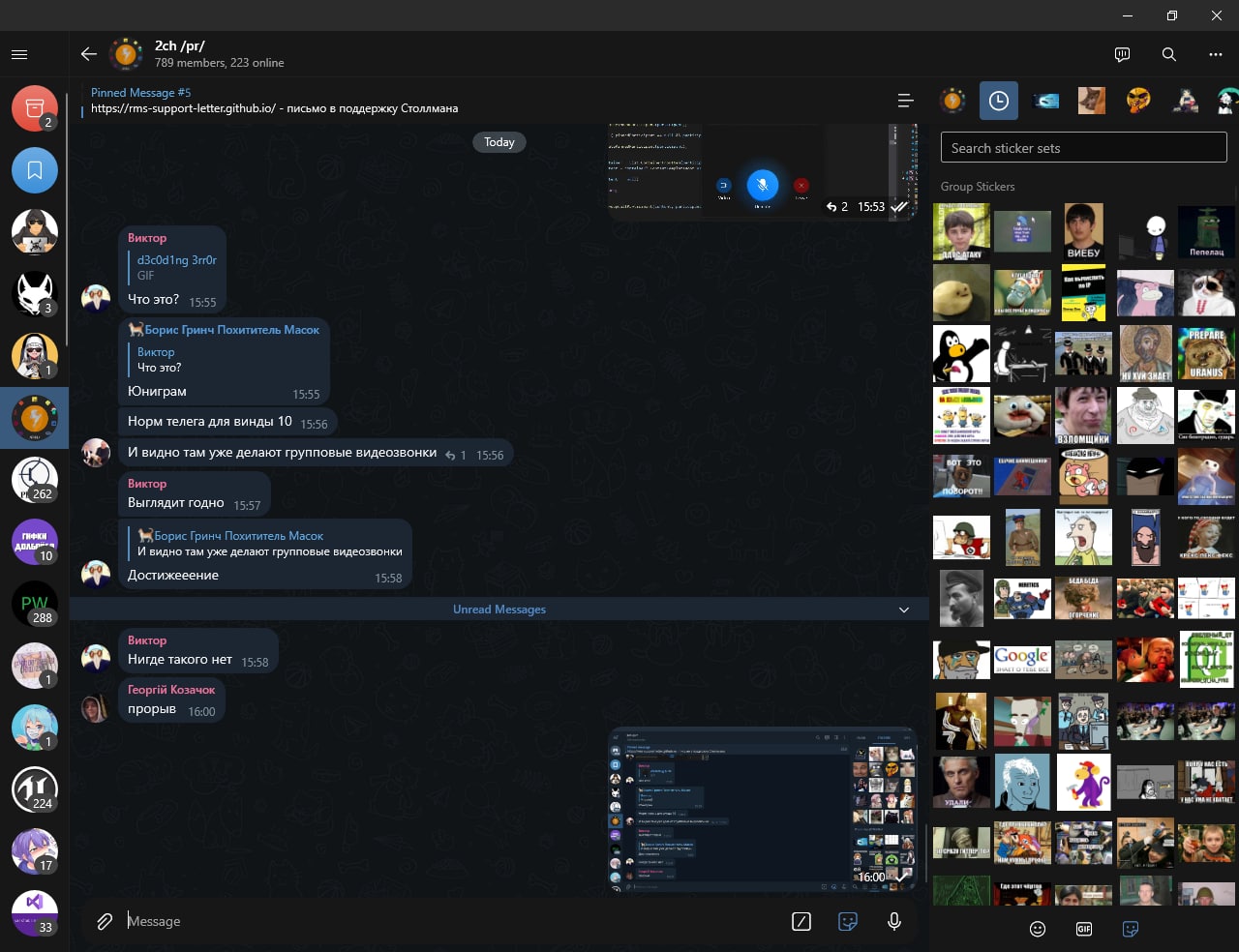1239x952 pixels.
Task: Open Saved Messages bookmark chat
Action: click(x=35, y=170)
